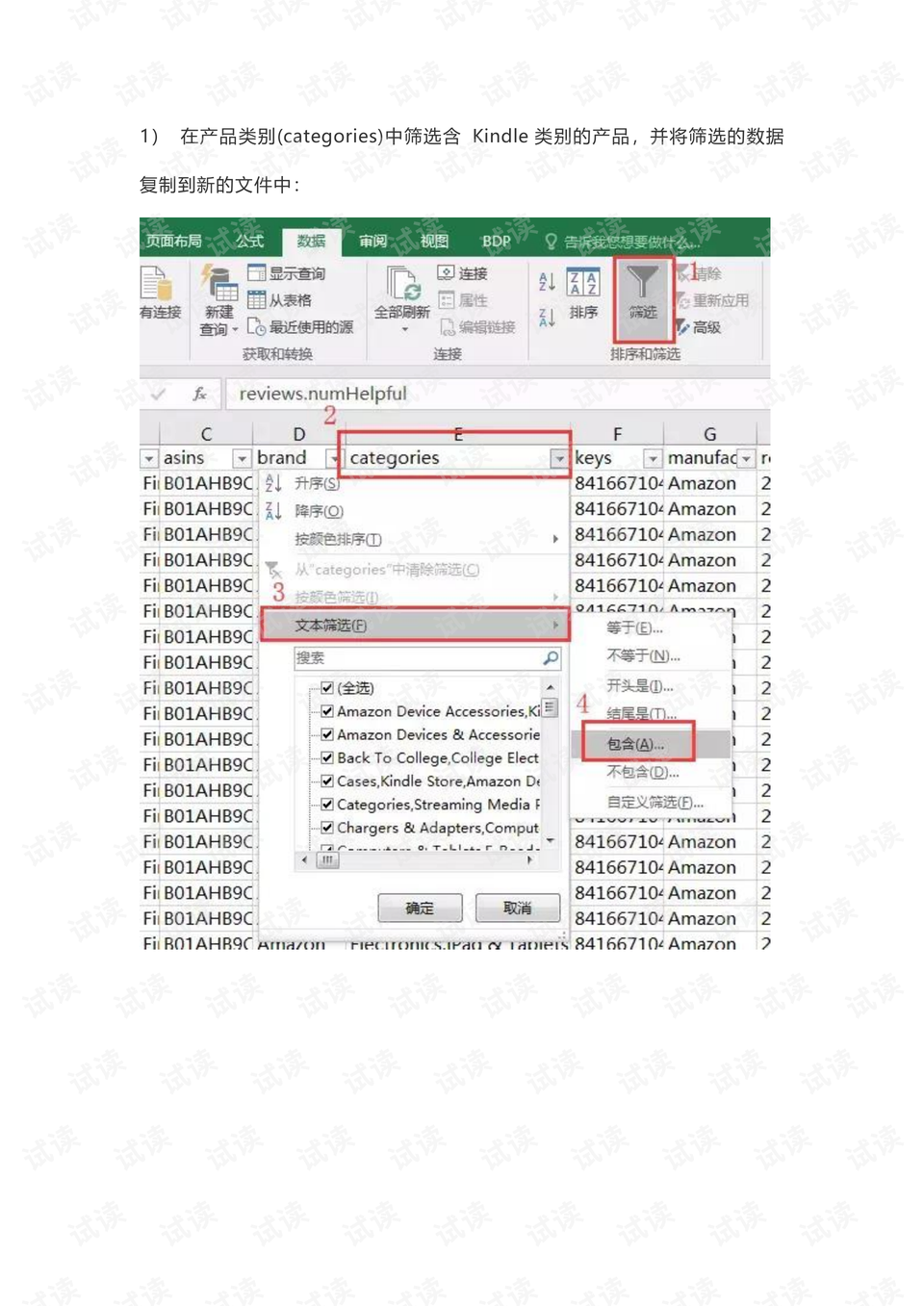Viewport: 924px width, 1306px height.
Task: Expand Text Filters (文本筛选) submenu
Action: click(x=415, y=625)
